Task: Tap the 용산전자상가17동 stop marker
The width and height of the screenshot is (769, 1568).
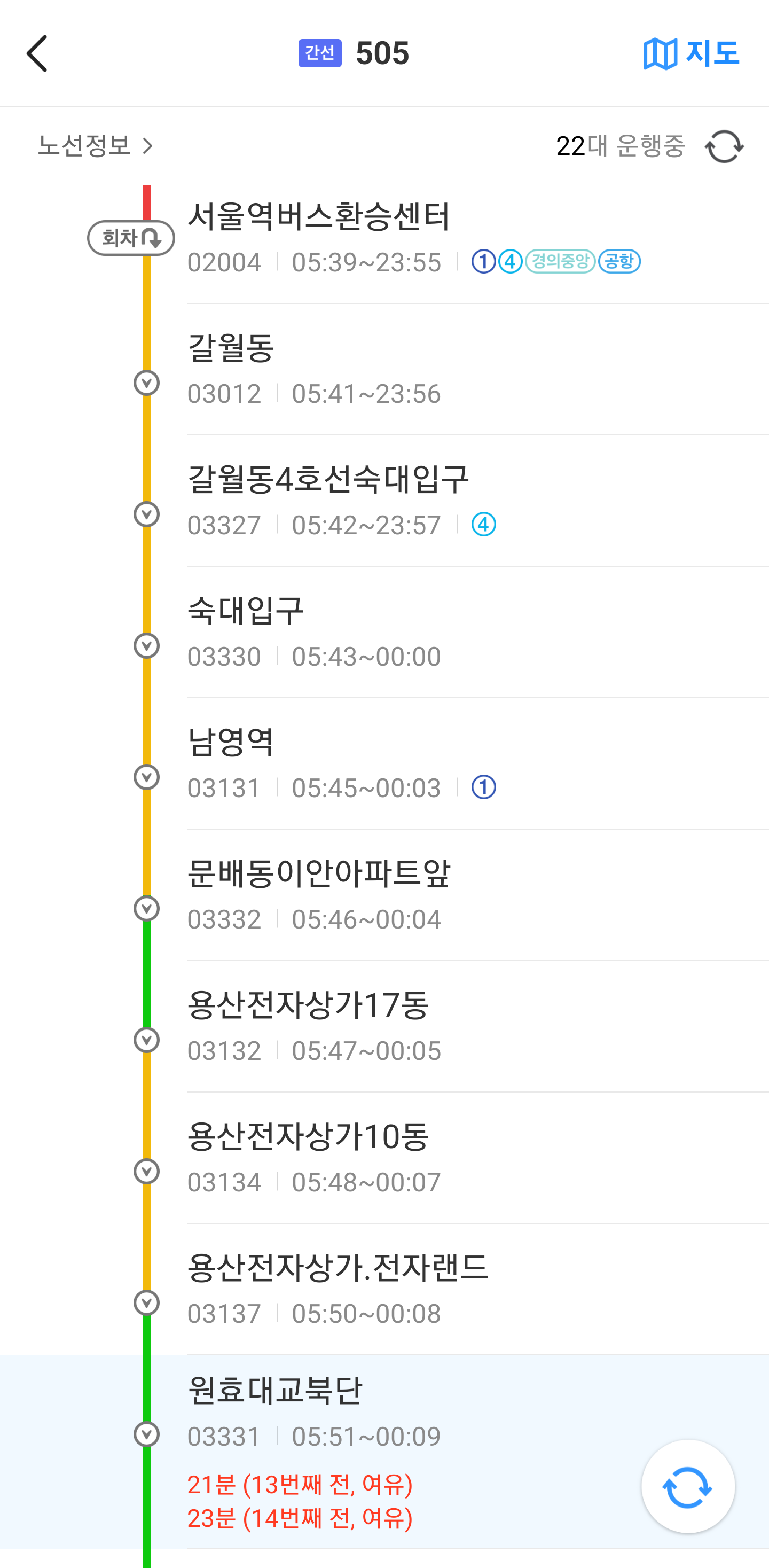Action: (147, 1040)
